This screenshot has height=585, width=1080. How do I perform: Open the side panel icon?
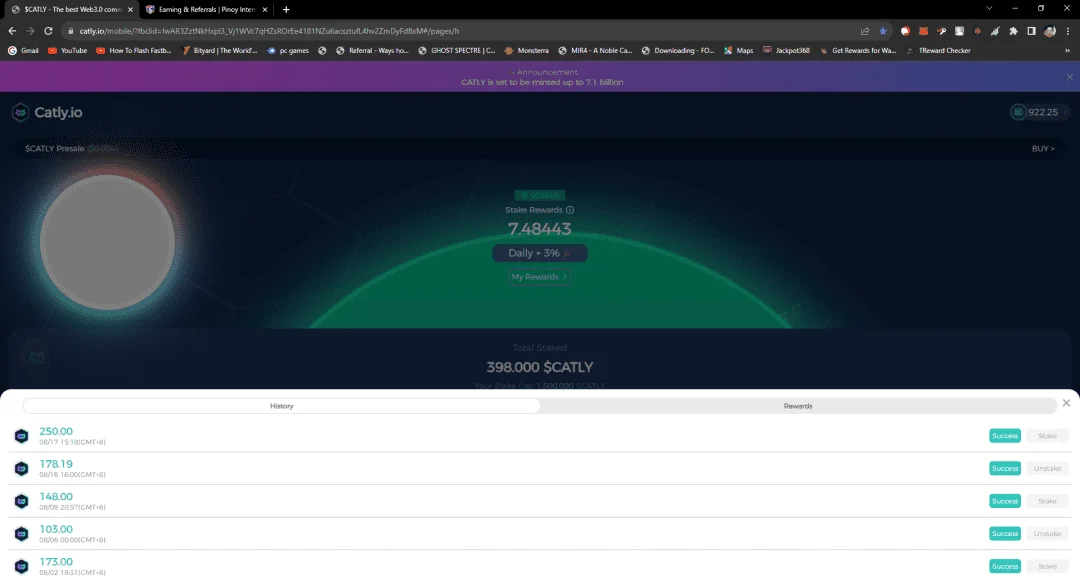pos(1031,31)
